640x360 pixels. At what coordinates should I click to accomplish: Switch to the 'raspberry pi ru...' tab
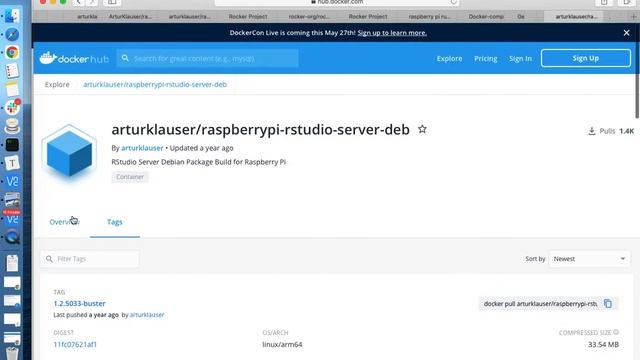coord(429,17)
